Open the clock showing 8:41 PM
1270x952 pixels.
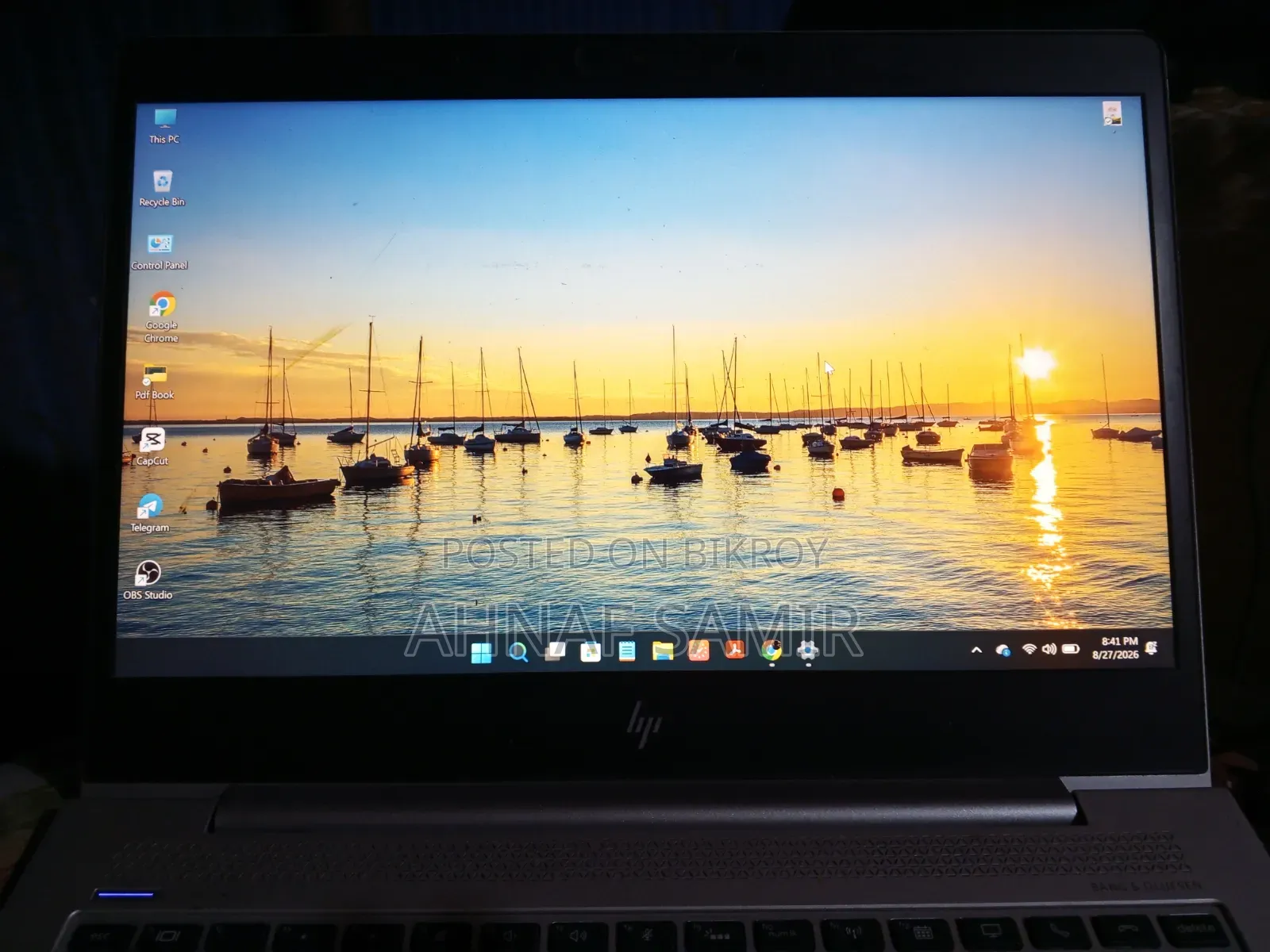tap(1116, 647)
